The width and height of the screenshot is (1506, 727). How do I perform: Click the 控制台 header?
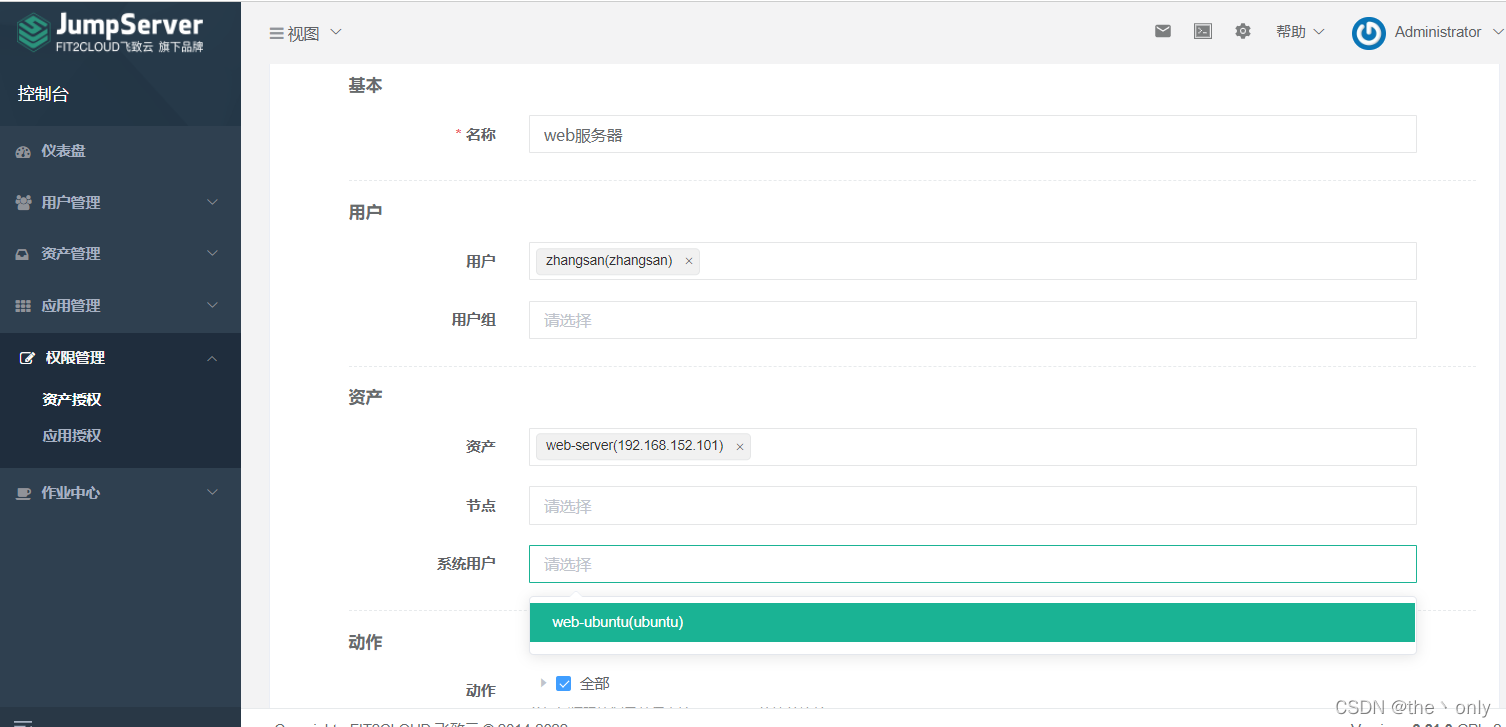pos(43,94)
